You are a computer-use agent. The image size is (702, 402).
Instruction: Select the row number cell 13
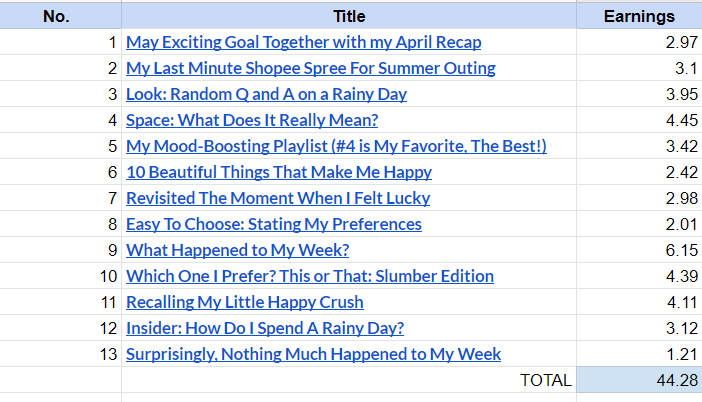(60, 354)
